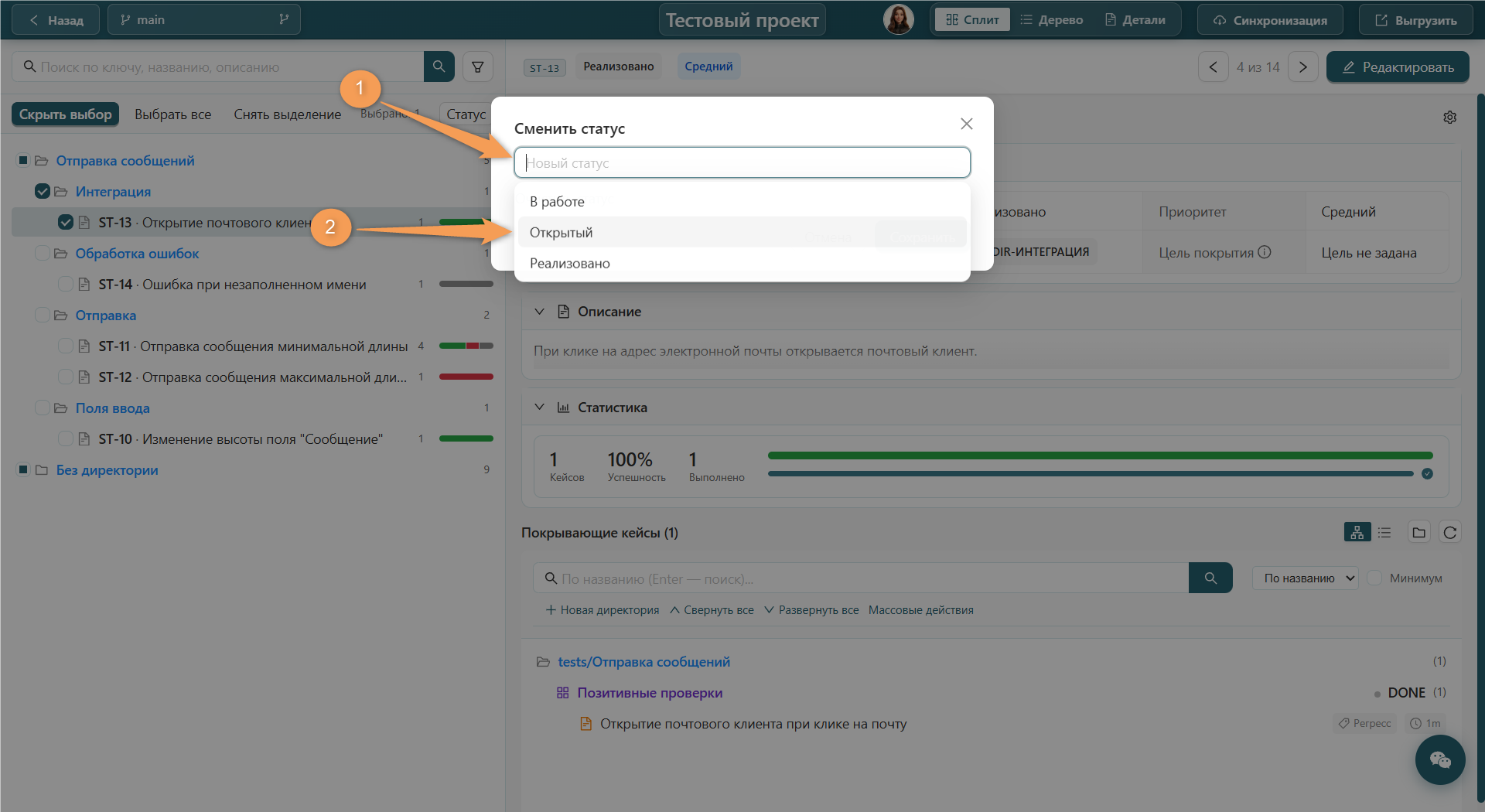This screenshot has width=1485, height=812.
Task: Select Открытый status option
Action: (742, 232)
